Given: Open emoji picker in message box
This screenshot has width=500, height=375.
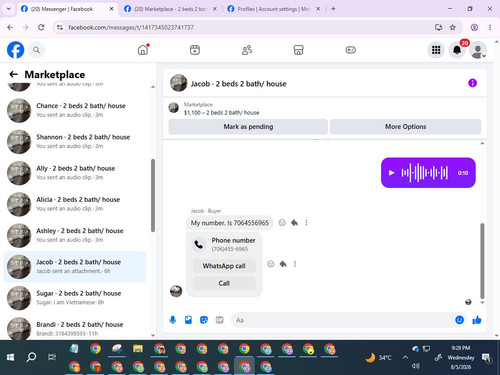Looking at the screenshot, I should pos(459,320).
